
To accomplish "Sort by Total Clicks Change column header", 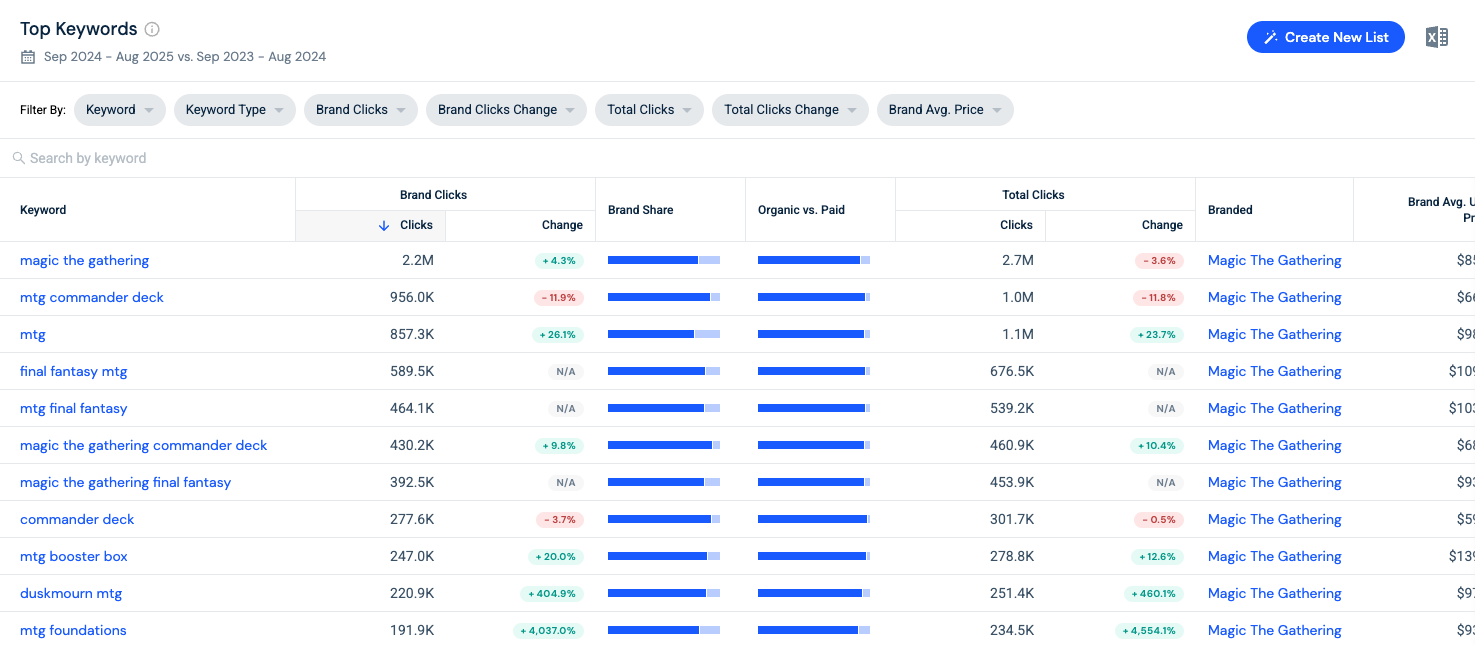I will coord(1120,225).
